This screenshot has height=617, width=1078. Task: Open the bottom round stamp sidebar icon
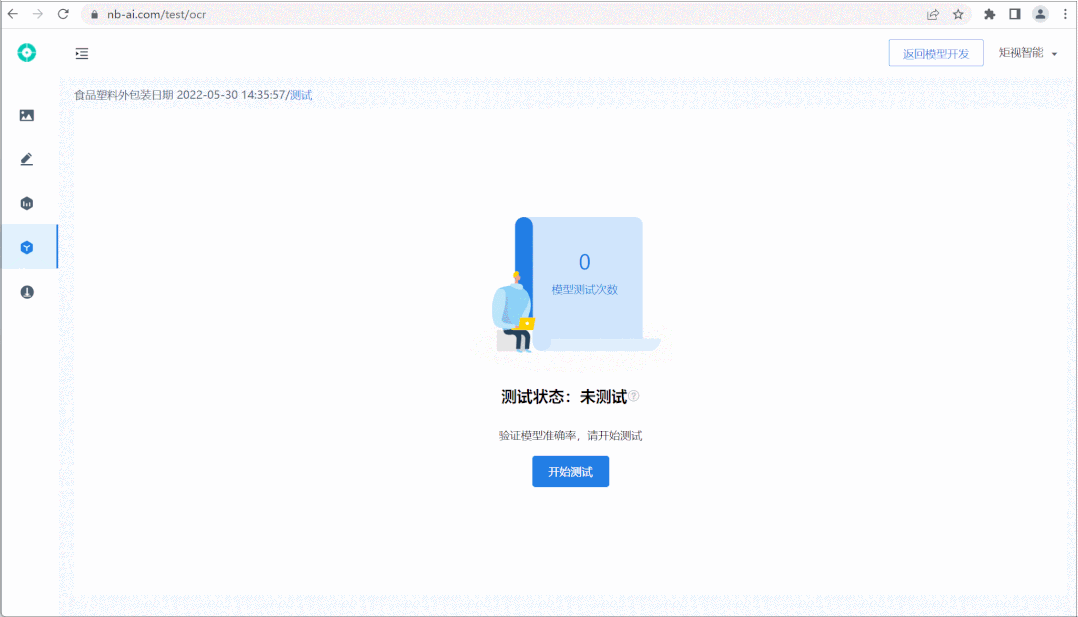pyautogui.click(x=27, y=292)
